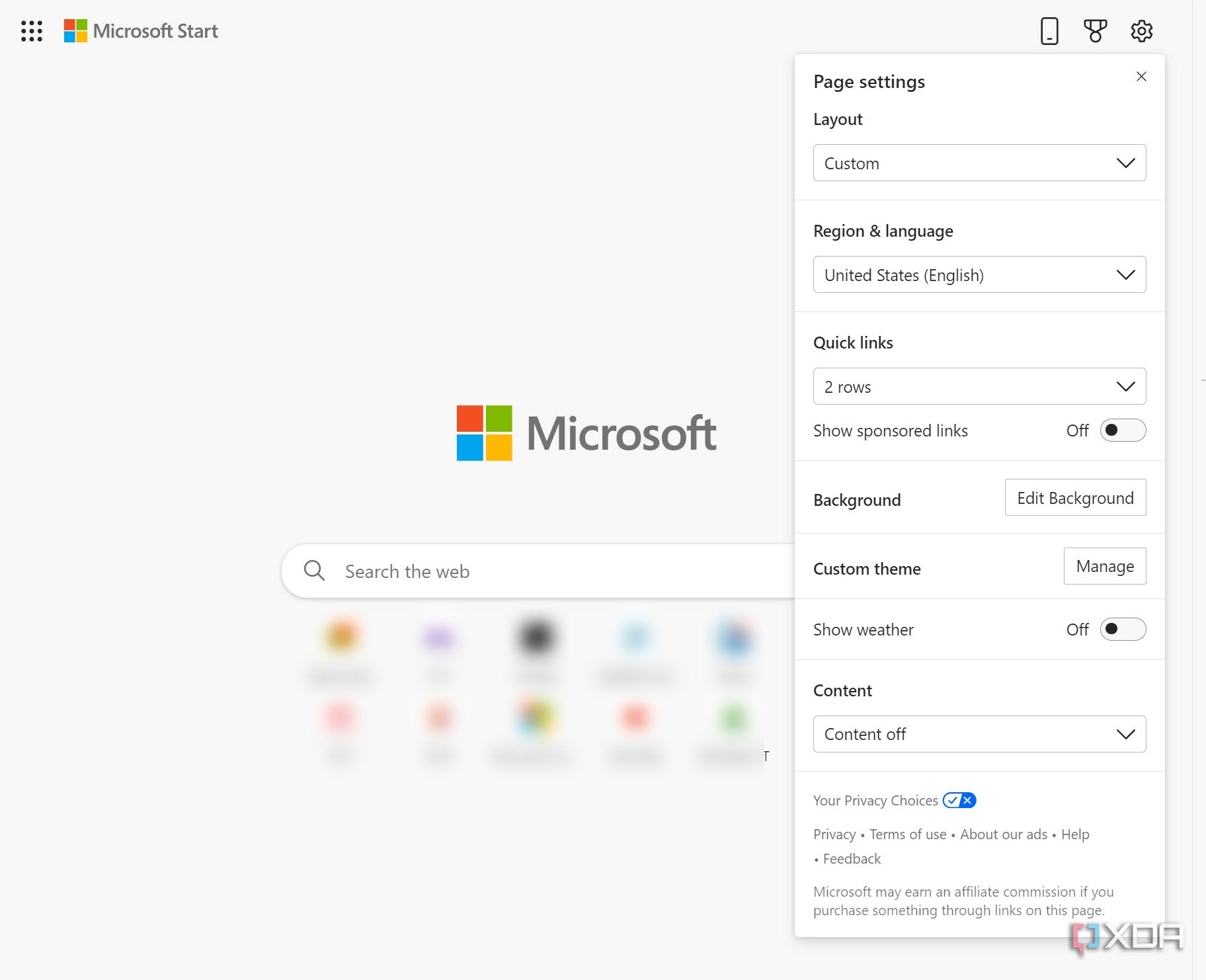Open the Quick links 2 rows dropdown

pyautogui.click(x=979, y=386)
